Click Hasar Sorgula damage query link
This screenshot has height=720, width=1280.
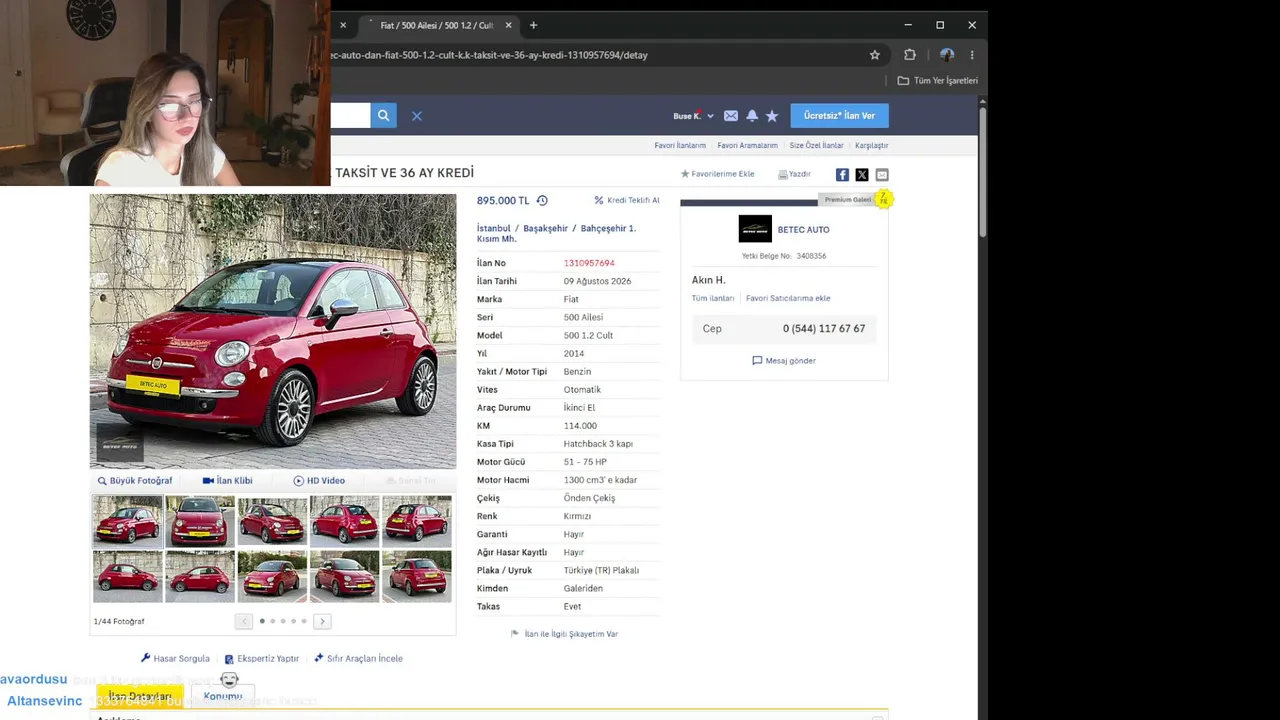[175, 659]
